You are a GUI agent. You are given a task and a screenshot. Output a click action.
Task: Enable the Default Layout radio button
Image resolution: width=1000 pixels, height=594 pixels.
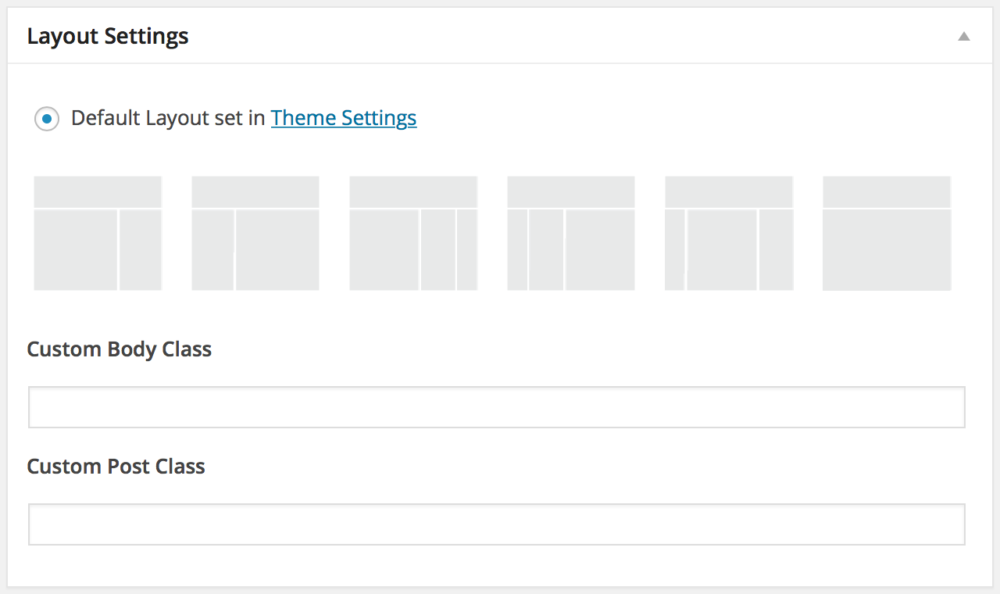click(x=46, y=118)
